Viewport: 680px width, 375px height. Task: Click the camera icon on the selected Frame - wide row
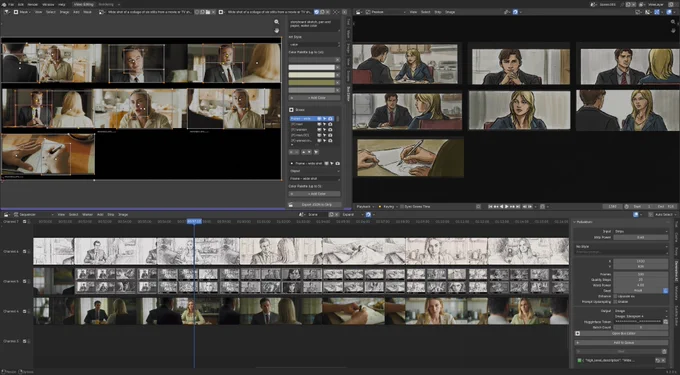(330, 119)
